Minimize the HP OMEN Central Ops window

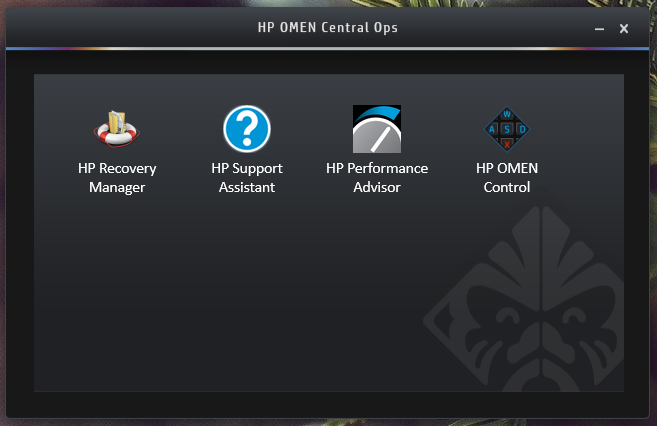[600, 29]
